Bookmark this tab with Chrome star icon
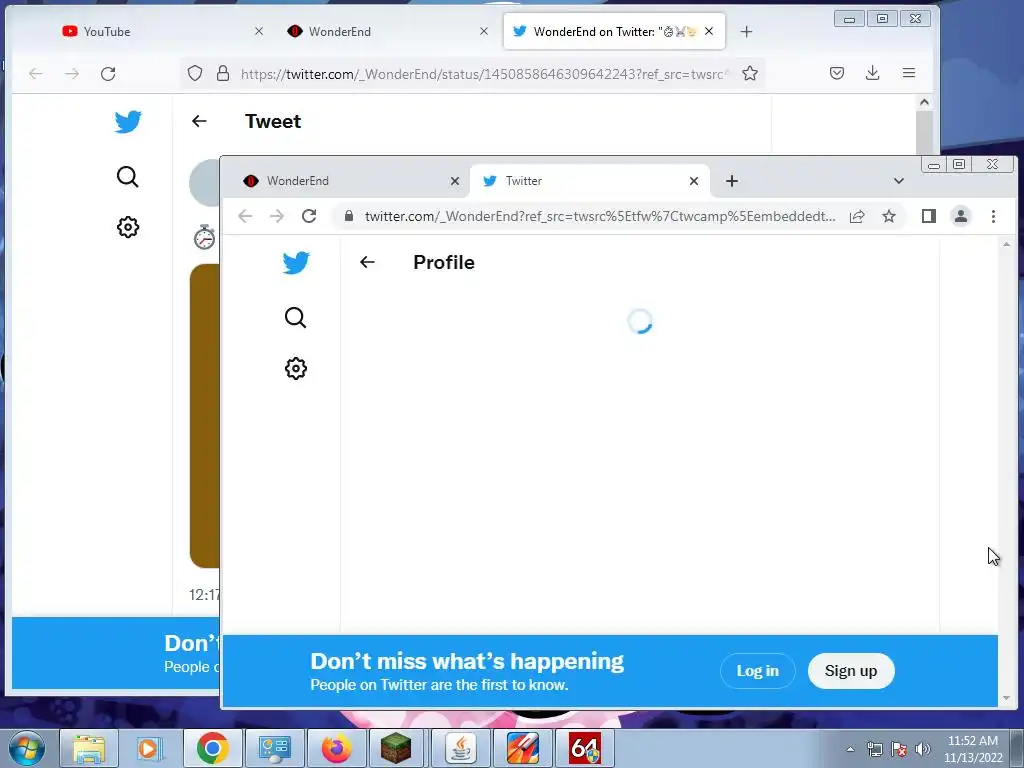The width and height of the screenshot is (1024, 768). tap(889, 216)
